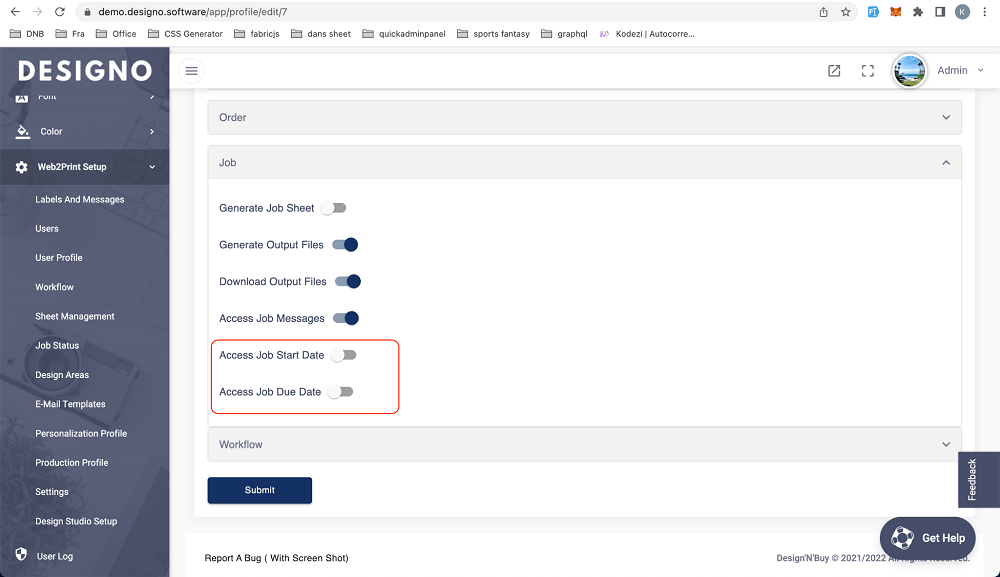Collapse the Job section chevron
The width and height of the screenshot is (1000, 577).
(946, 163)
